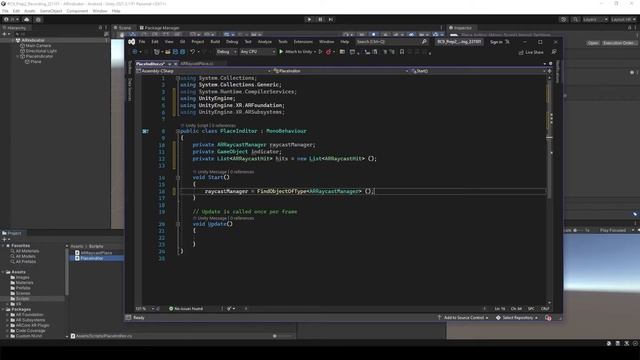Click Live Share button
The image size is (640, 360).
point(531,52)
